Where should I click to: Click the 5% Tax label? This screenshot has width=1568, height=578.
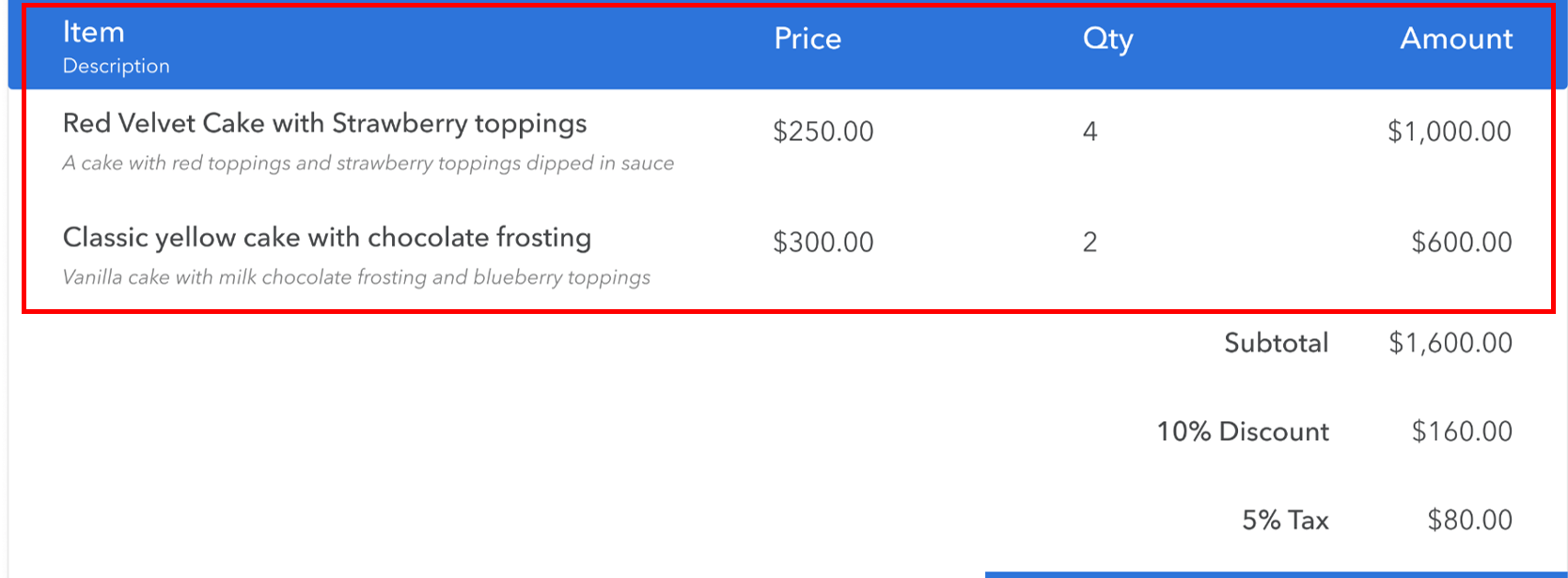1285,520
